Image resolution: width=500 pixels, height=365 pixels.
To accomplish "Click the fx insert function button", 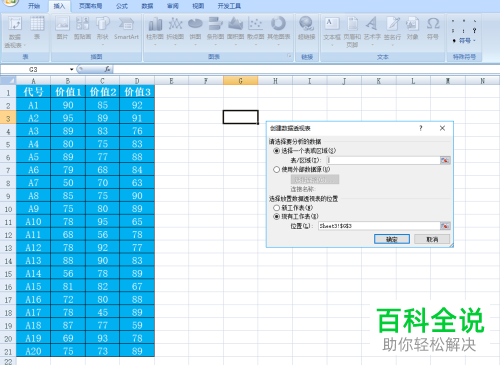I will (x=107, y=69).
